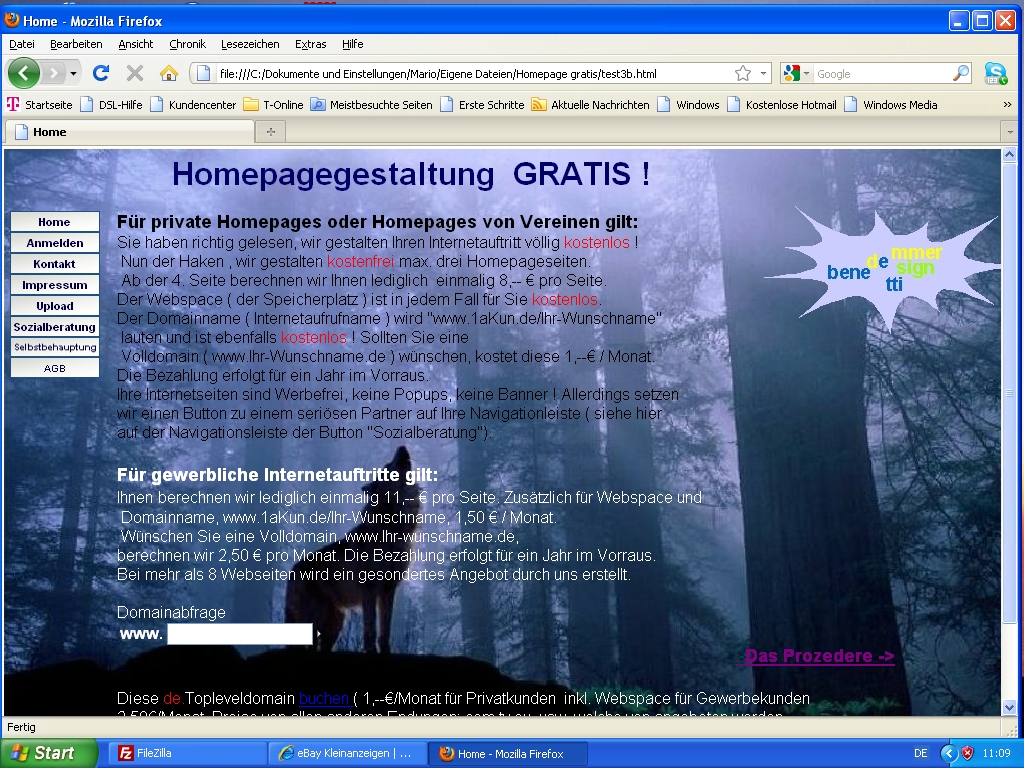The image size is (1024, 768).
Task: Click the Fertig status bar text
Action: [22, 727]
